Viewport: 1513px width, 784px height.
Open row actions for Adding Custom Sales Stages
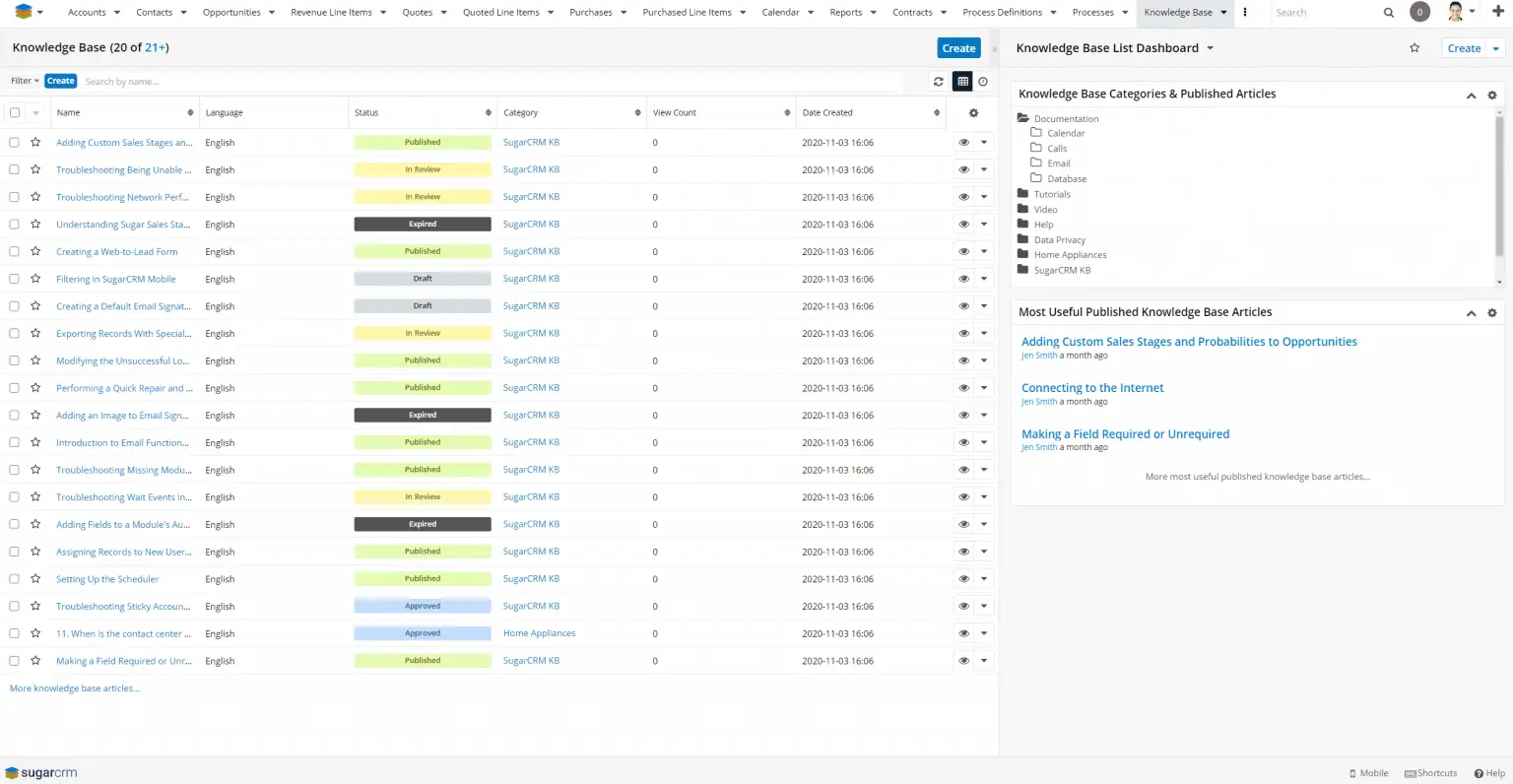coord(983,142)
